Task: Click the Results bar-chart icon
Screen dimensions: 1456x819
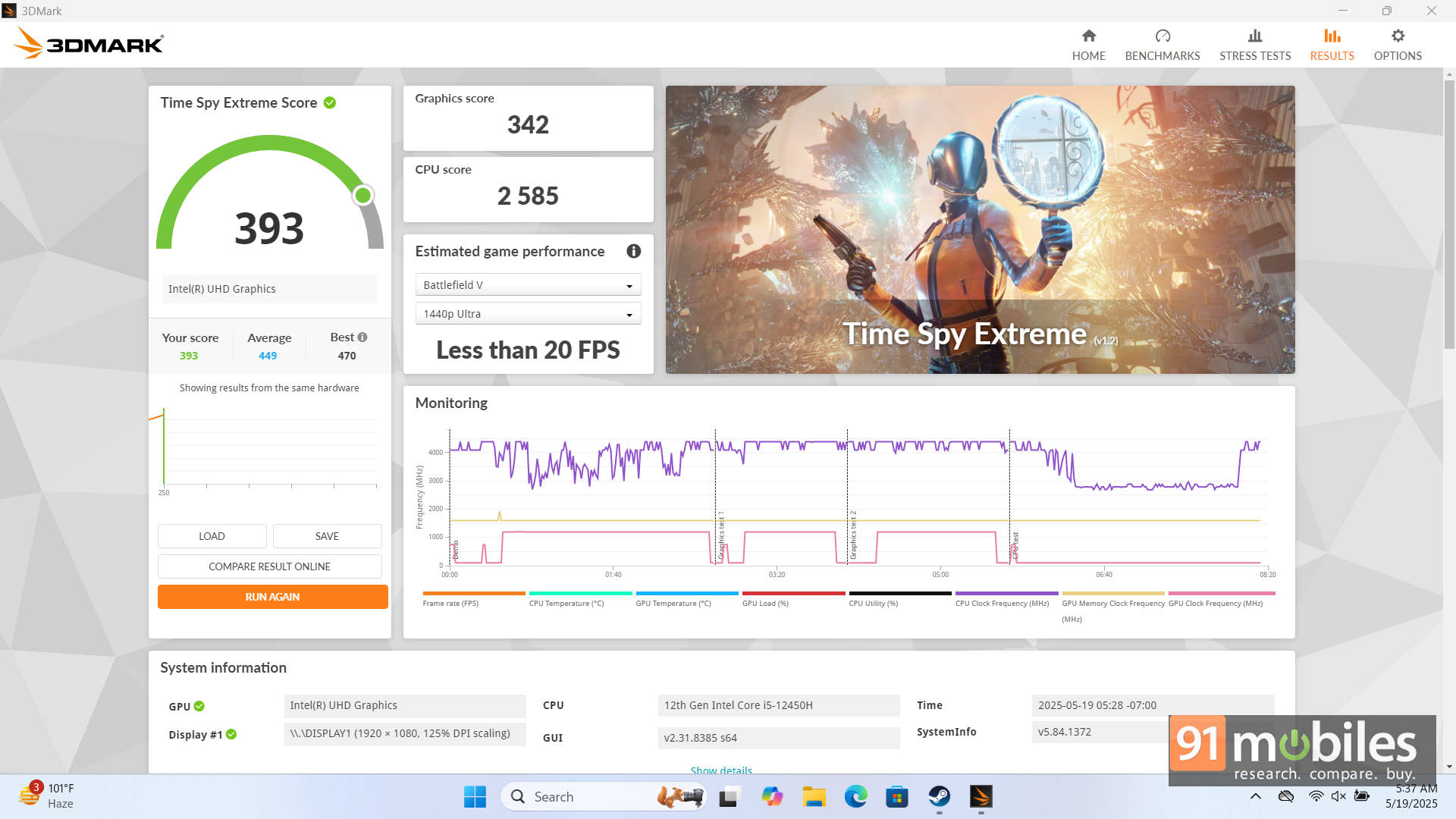Action: point(1332,36)
